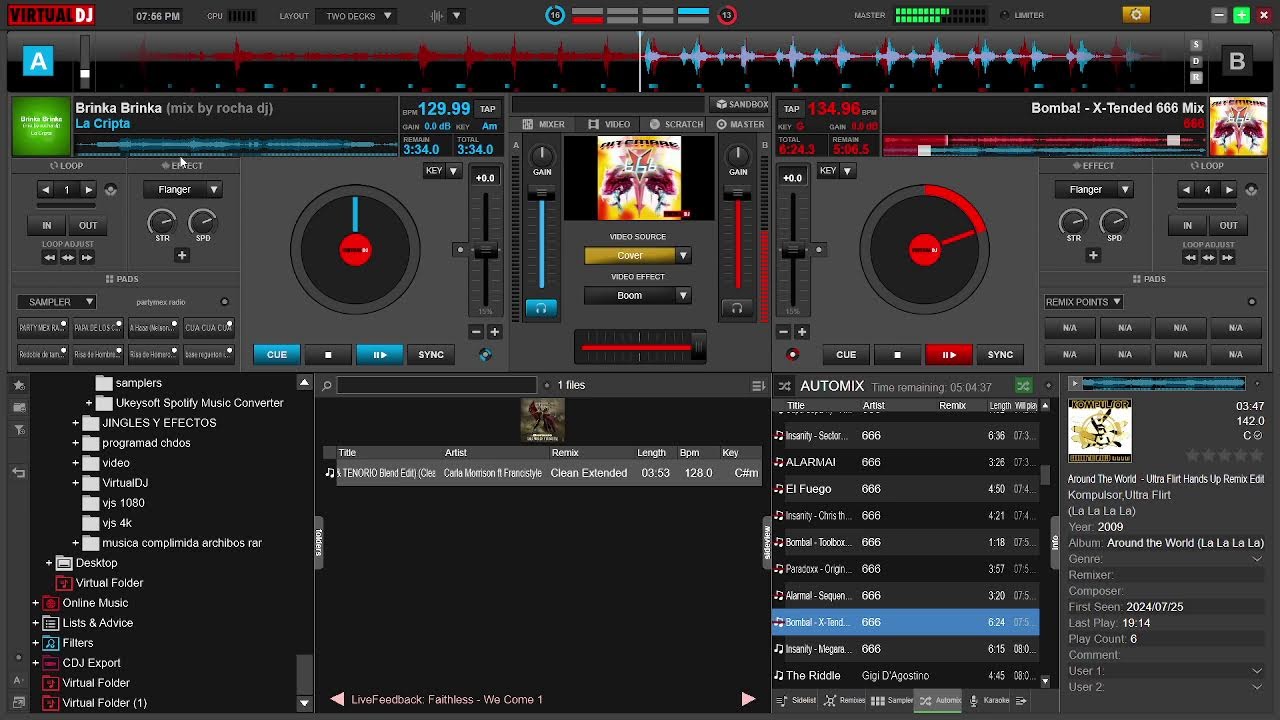Toggle headphone PFL for deck B
The height and width of the screenshot is (720, 1280).
click(737, 308)
